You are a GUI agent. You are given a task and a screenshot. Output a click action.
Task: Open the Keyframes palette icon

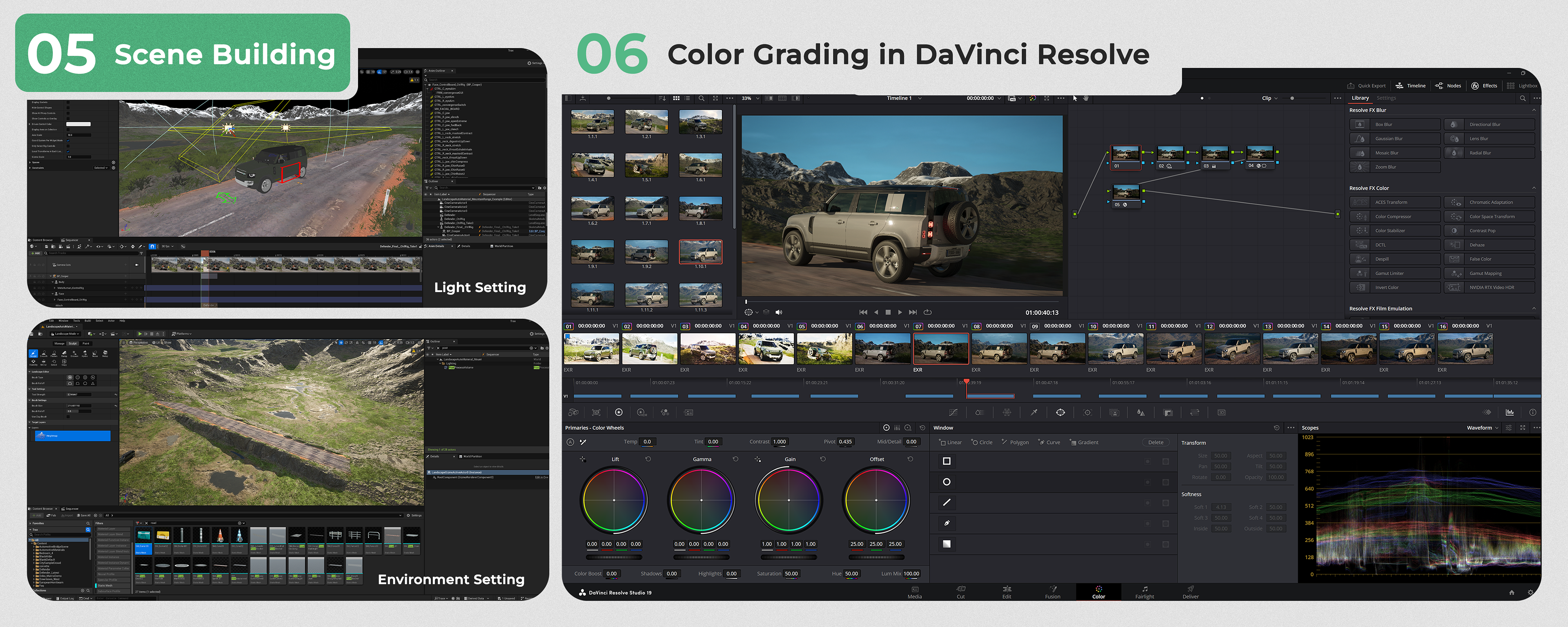pos(1487,413)
